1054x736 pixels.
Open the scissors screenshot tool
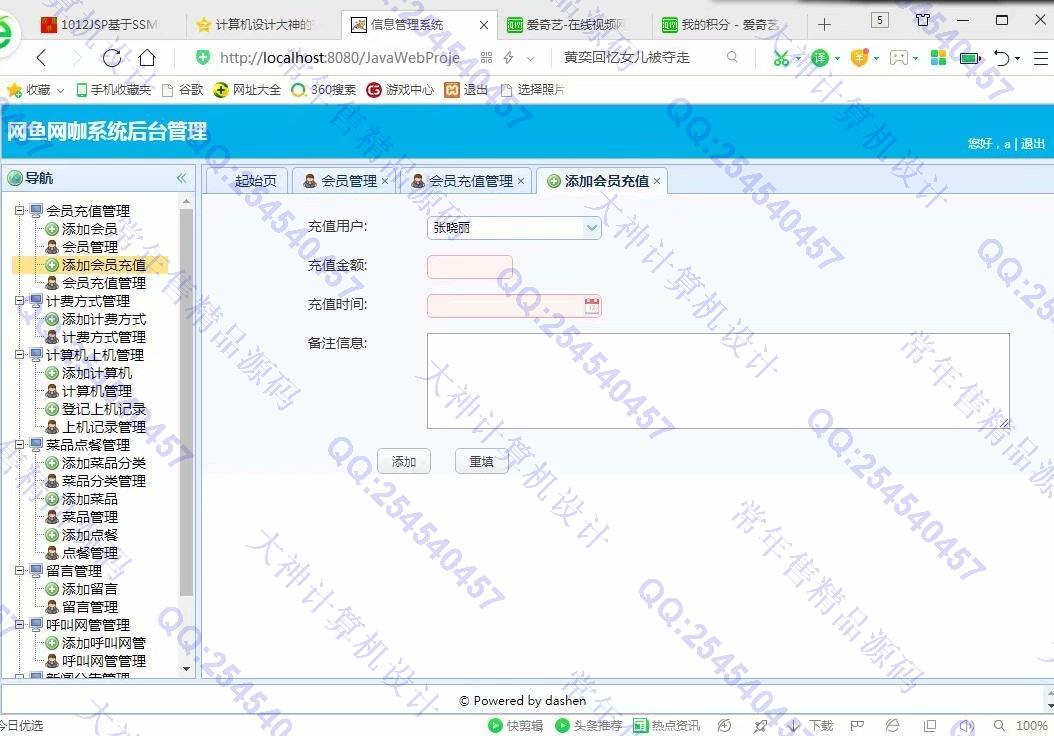coord(781,58)
